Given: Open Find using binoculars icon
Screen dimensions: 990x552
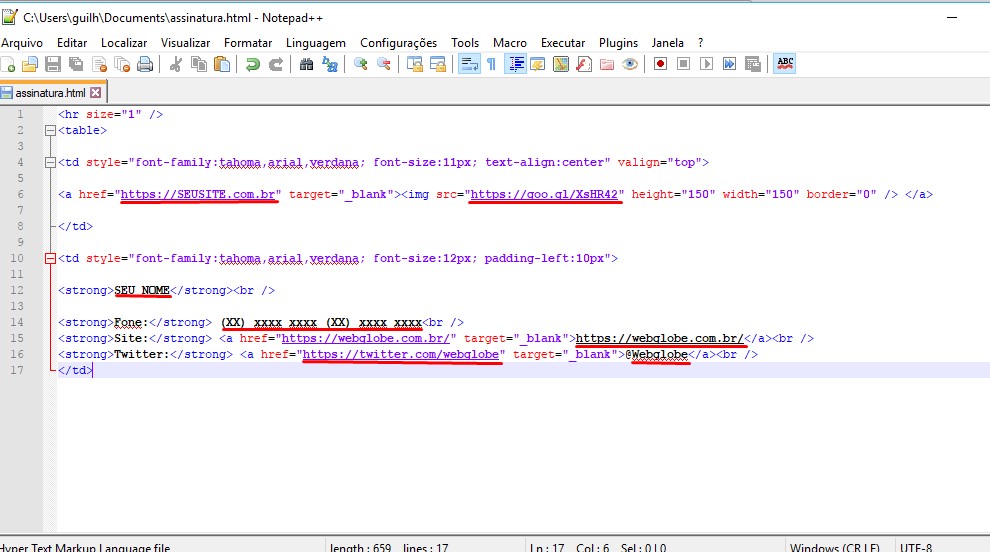Looking at the screenshot, I should 306,64.
